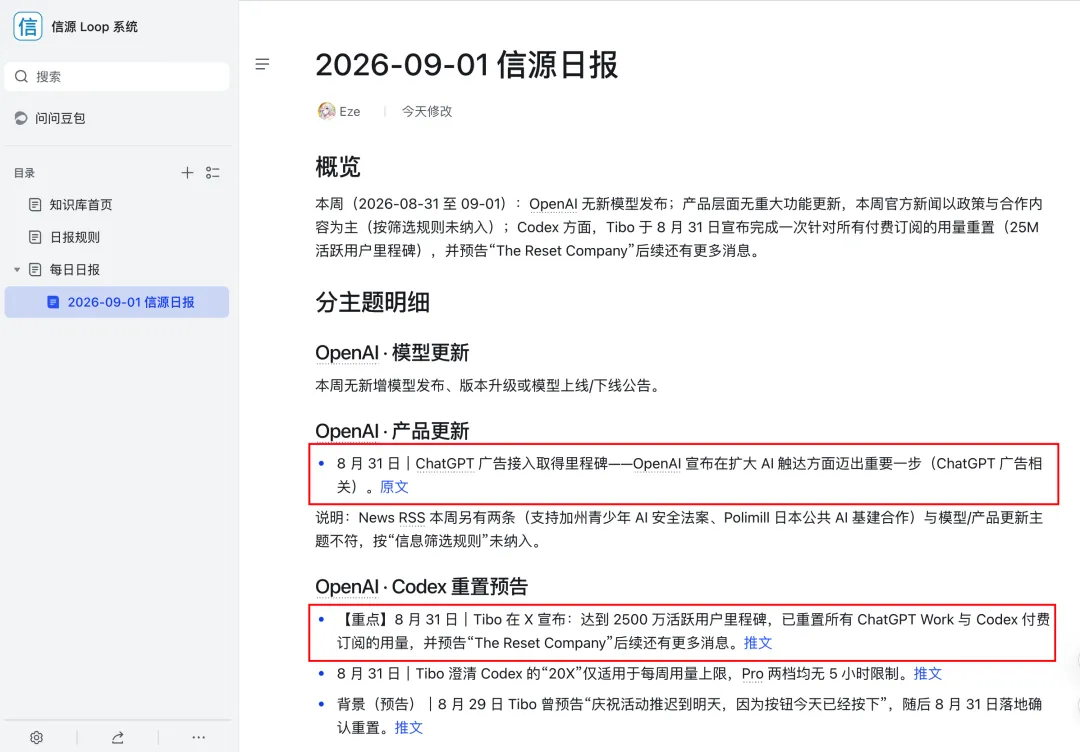Image resolution: width=1080 pixels, height=752 pixels.
Task: Click the magnifier icon in search box
Action: point(21,76)
